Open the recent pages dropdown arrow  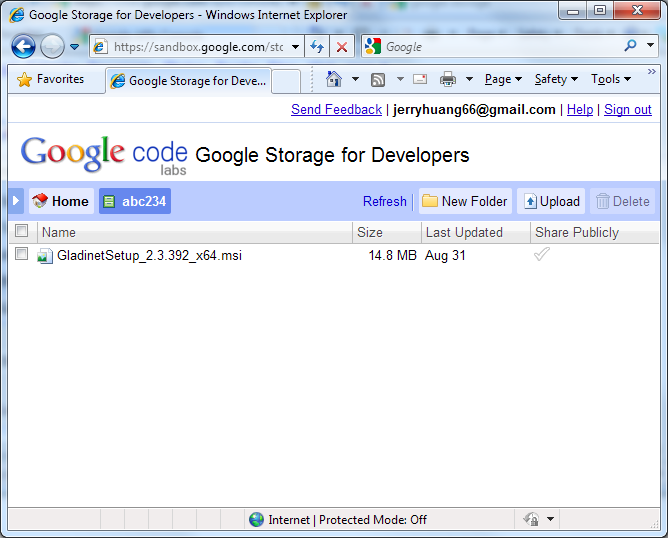pos(75,47)
